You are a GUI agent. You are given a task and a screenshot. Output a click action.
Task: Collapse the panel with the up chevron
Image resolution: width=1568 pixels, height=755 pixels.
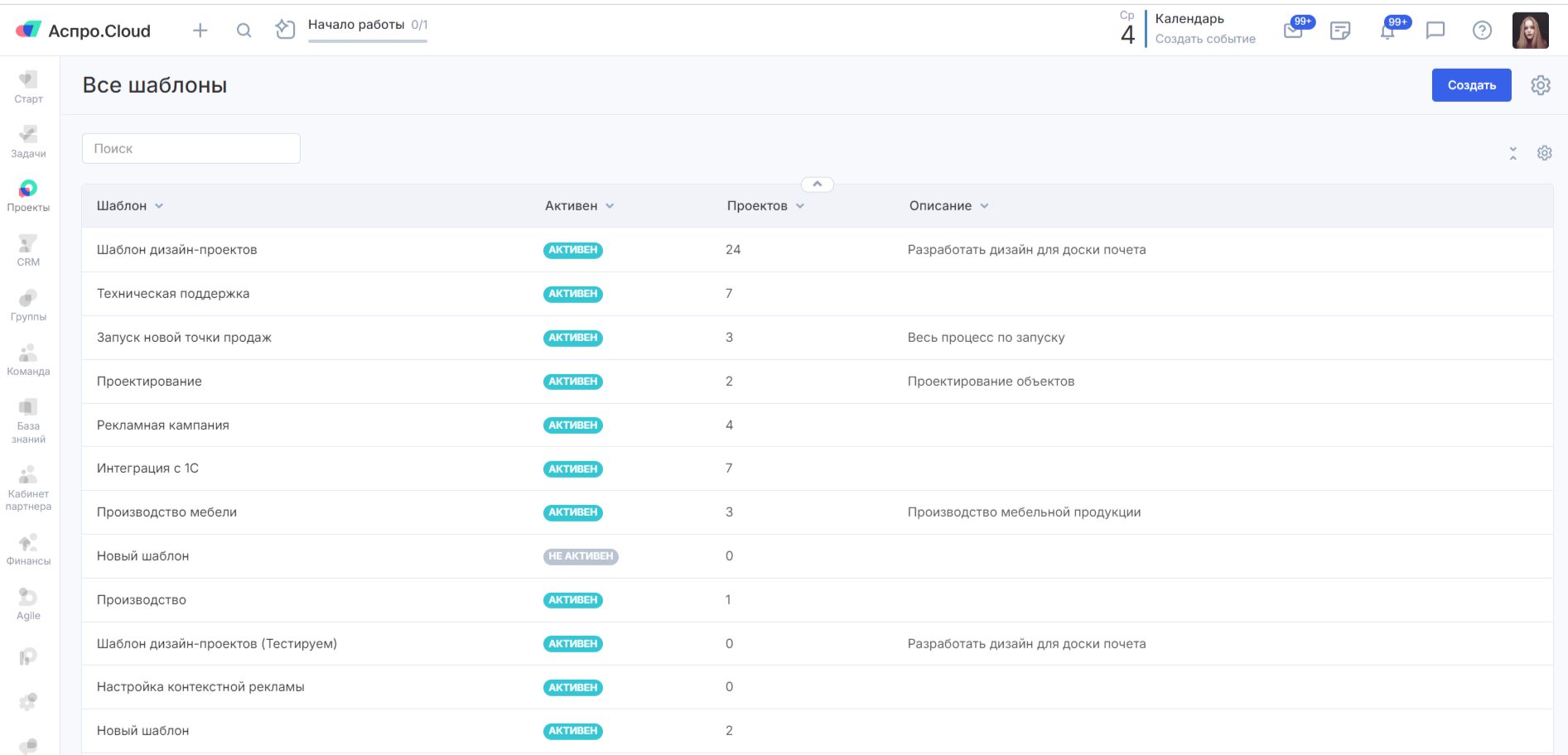tap(817, 185)
